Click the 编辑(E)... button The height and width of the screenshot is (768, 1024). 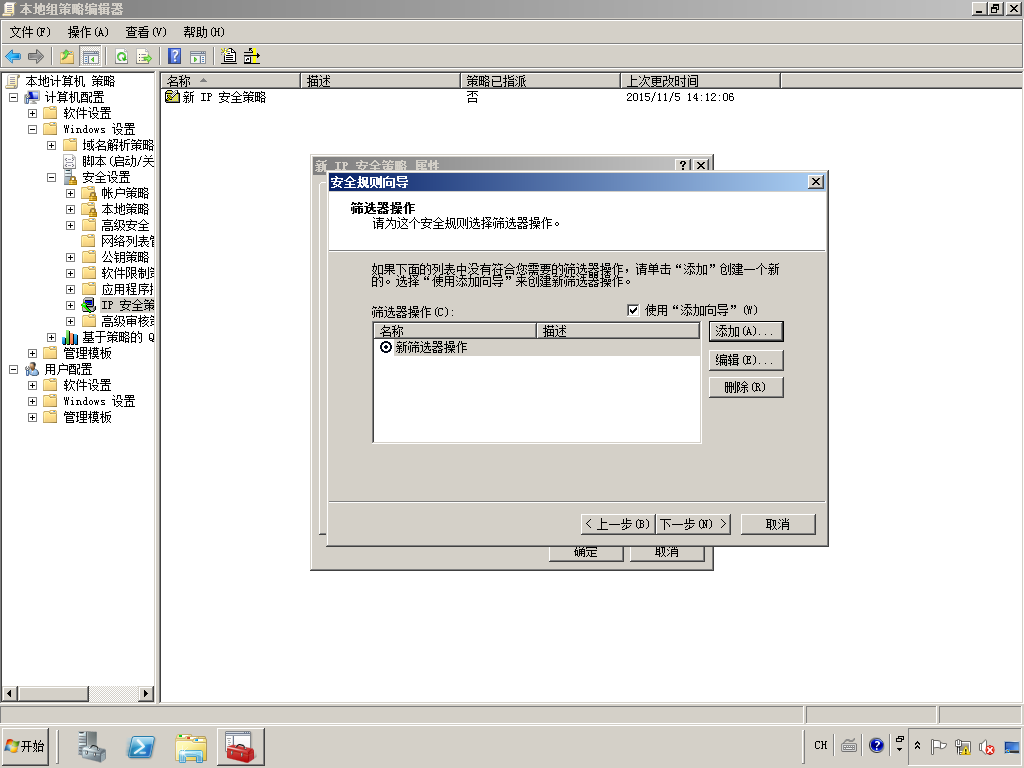pos(746,360)
